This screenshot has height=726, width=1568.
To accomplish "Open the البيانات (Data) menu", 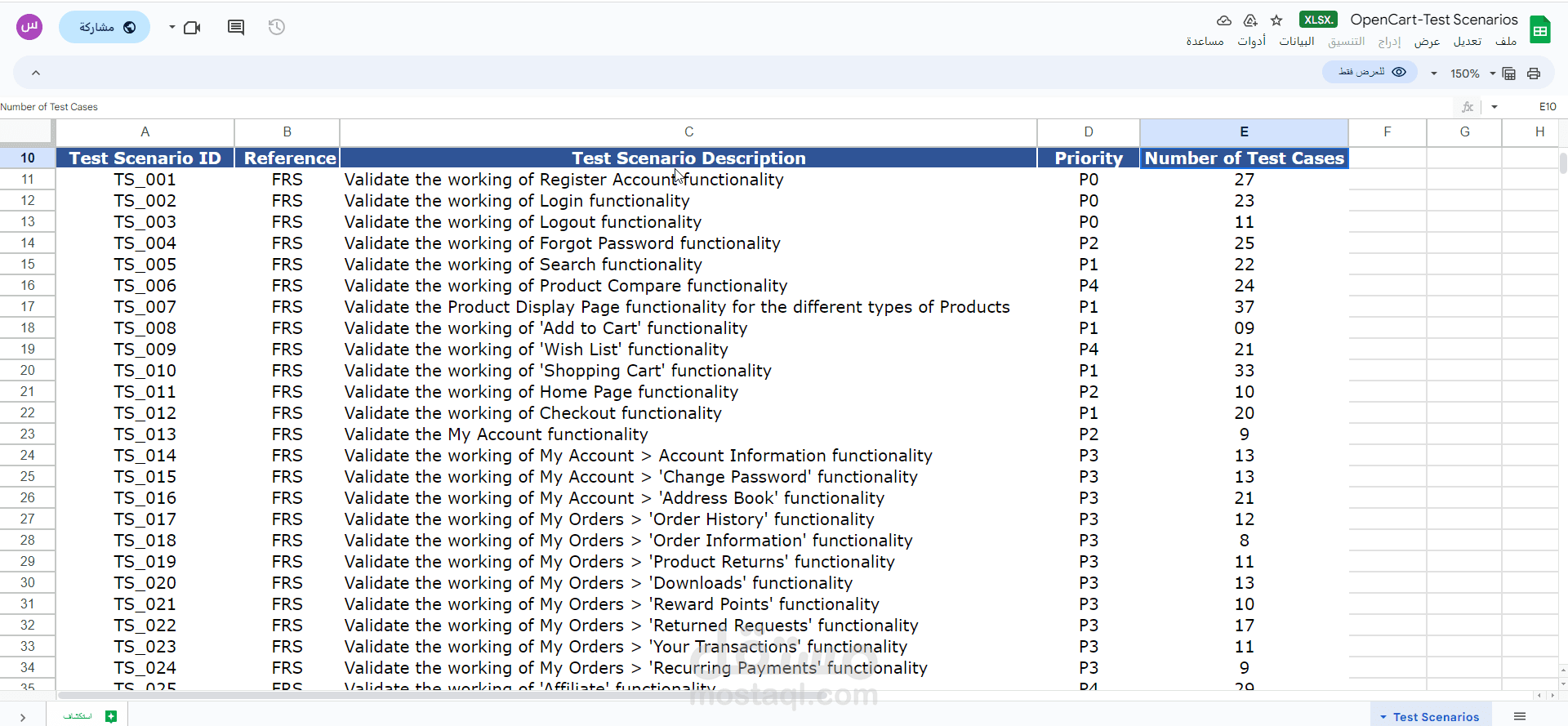I will point(1297,41).
